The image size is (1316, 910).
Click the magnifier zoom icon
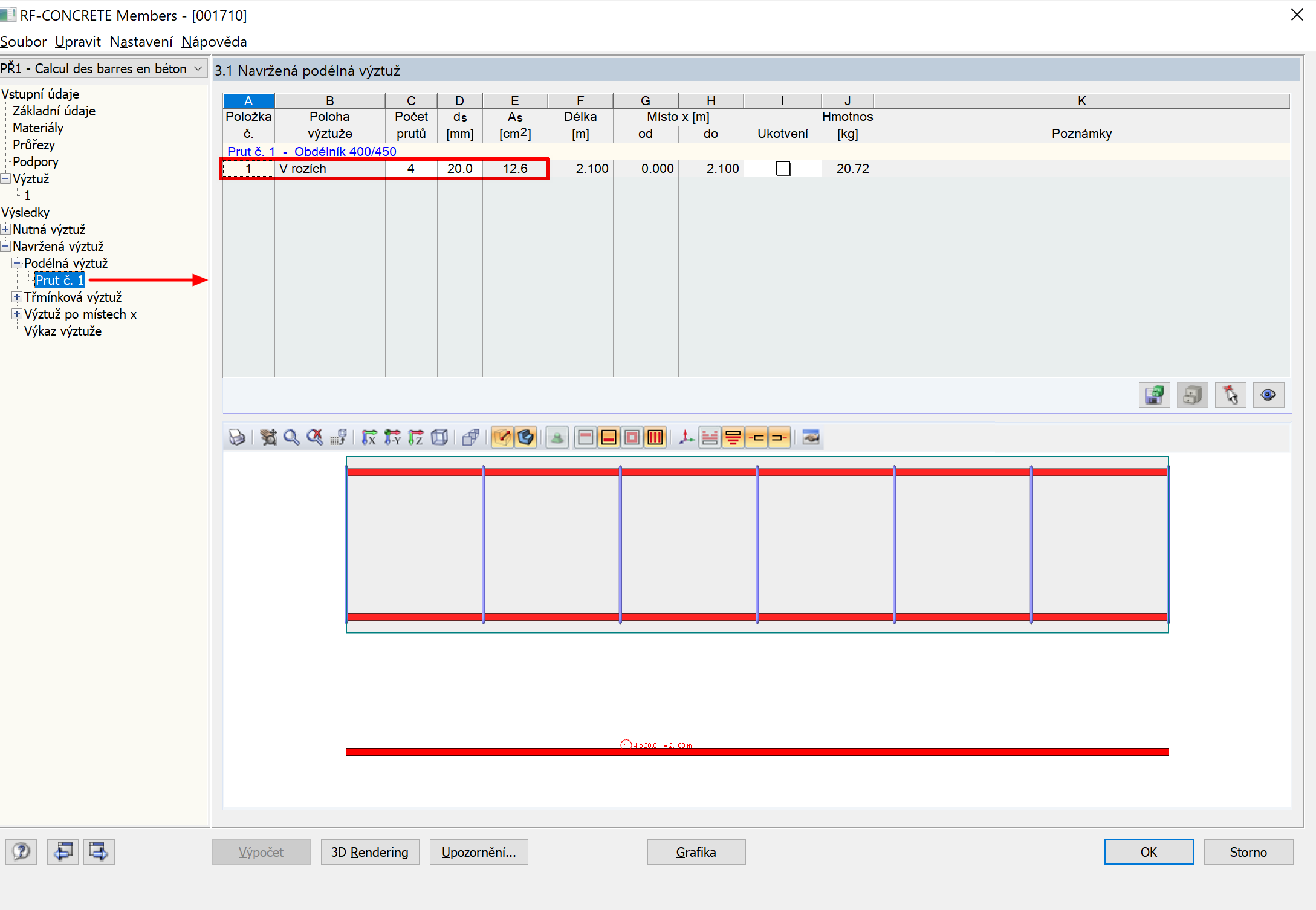pos(291,437)
